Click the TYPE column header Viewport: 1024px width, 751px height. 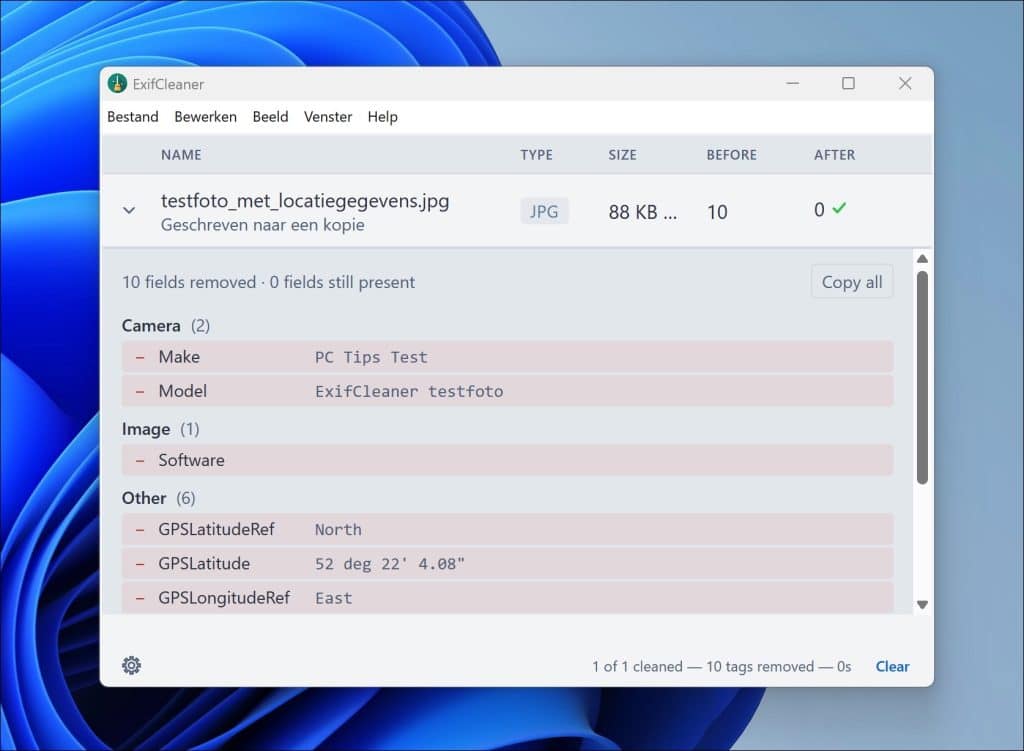coord(536,155)
